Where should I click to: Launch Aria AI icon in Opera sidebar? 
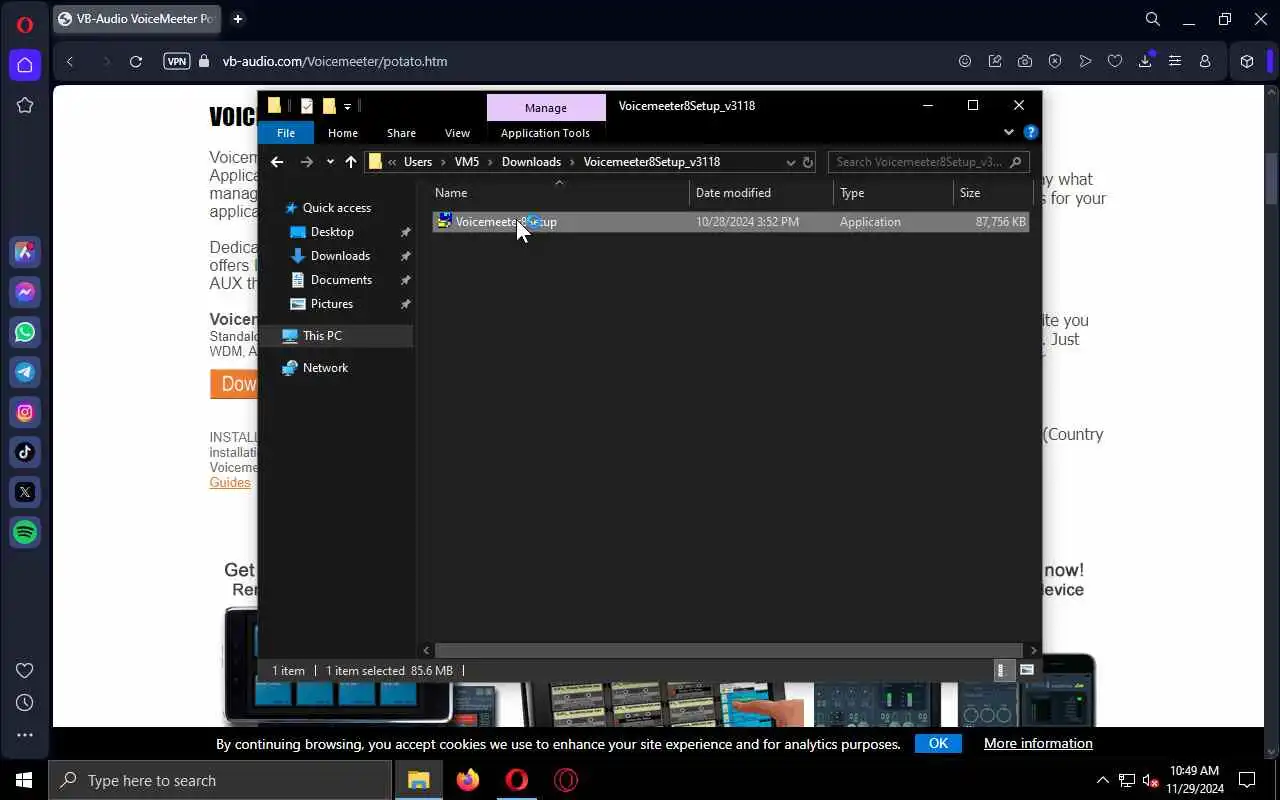pyautogui.click(x=25, y=252)
